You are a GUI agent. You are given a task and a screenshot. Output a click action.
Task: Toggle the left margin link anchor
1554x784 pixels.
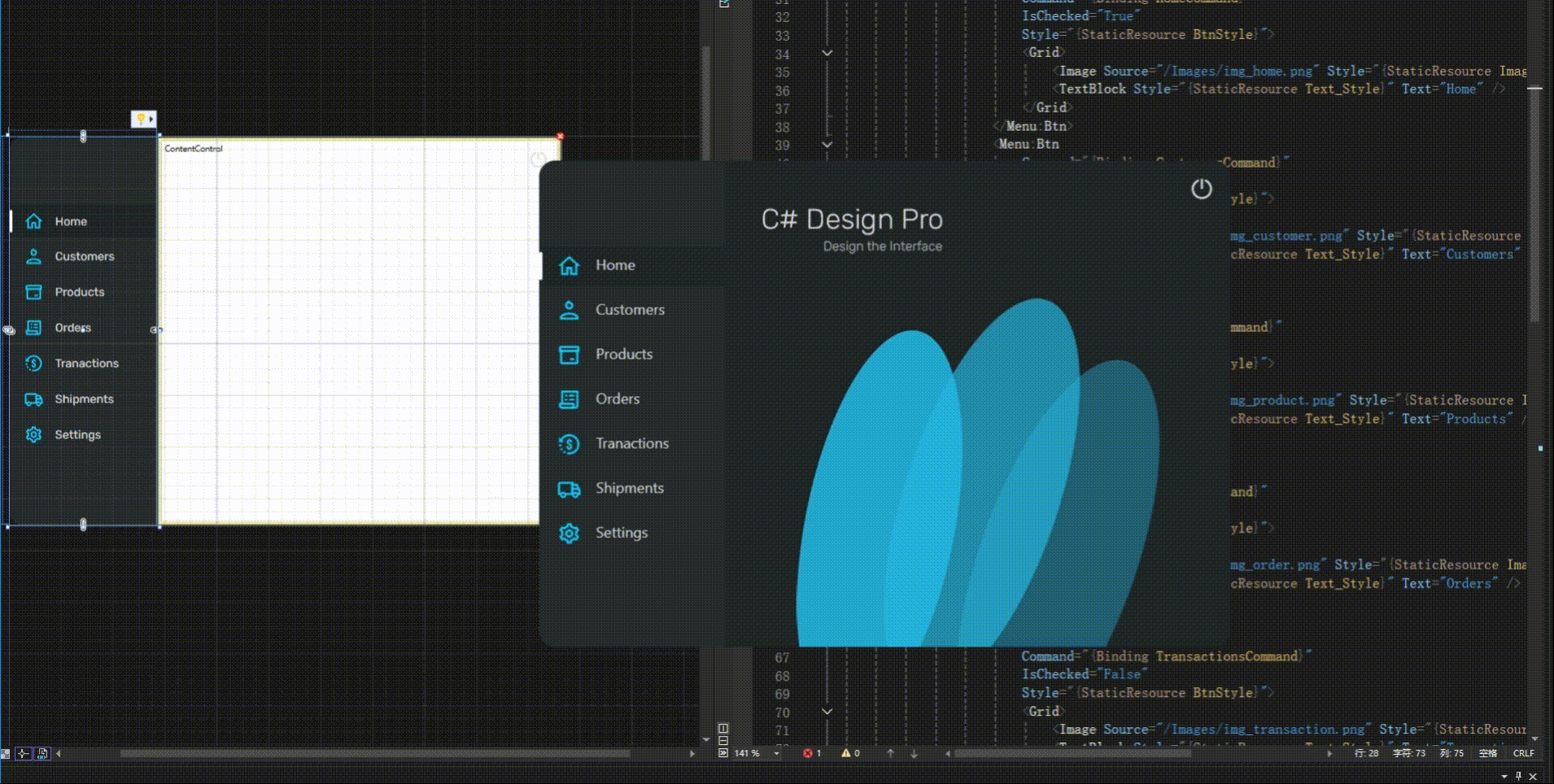(x=8, y=330)
